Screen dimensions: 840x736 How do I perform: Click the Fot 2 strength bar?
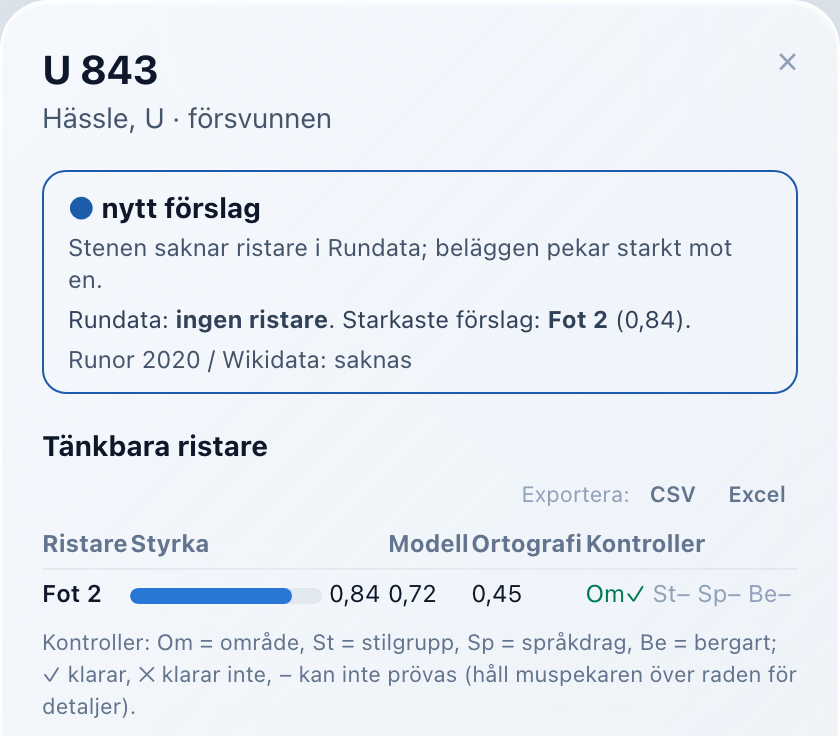226,596
